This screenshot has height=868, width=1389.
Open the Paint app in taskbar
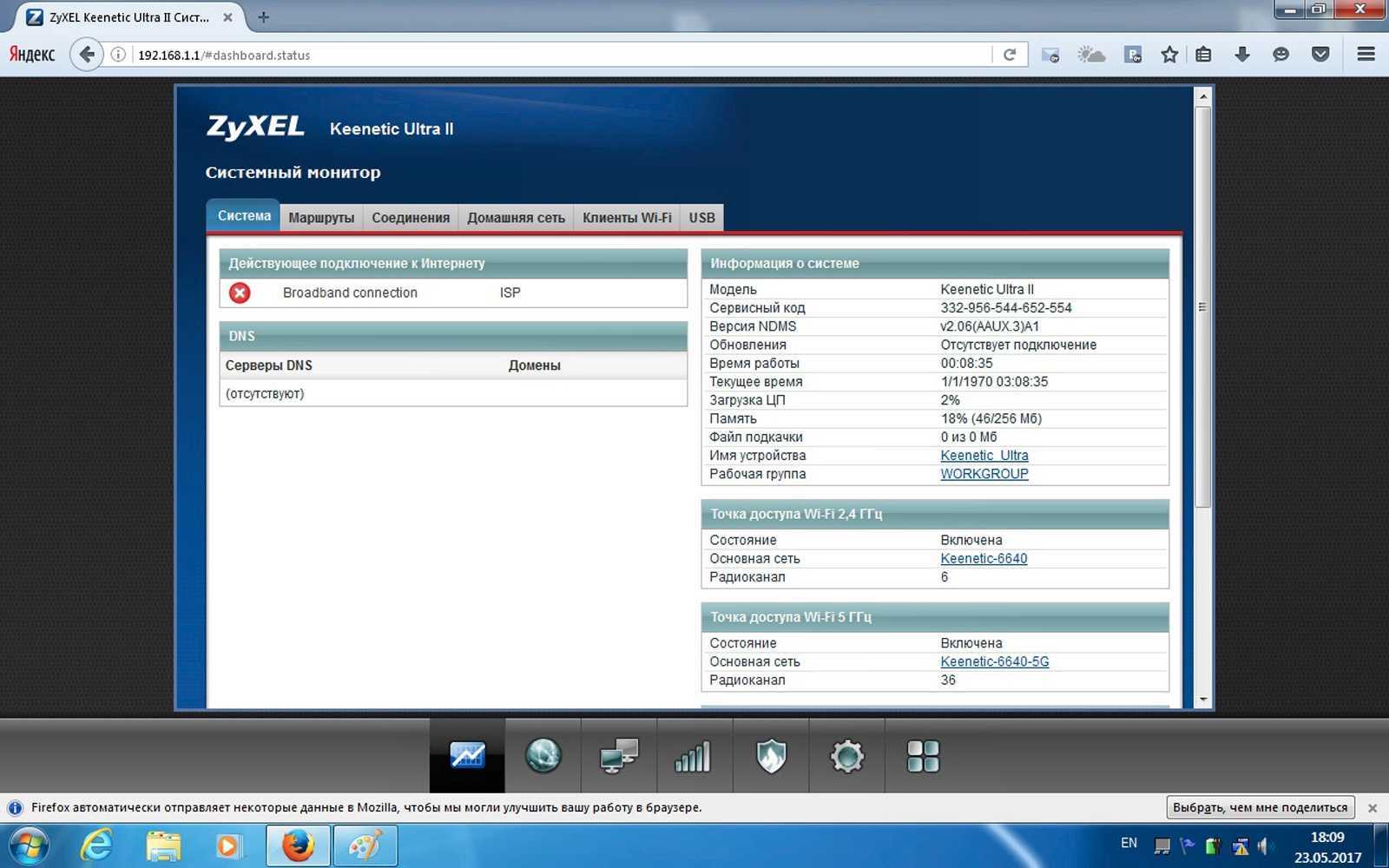click(365, 845)
